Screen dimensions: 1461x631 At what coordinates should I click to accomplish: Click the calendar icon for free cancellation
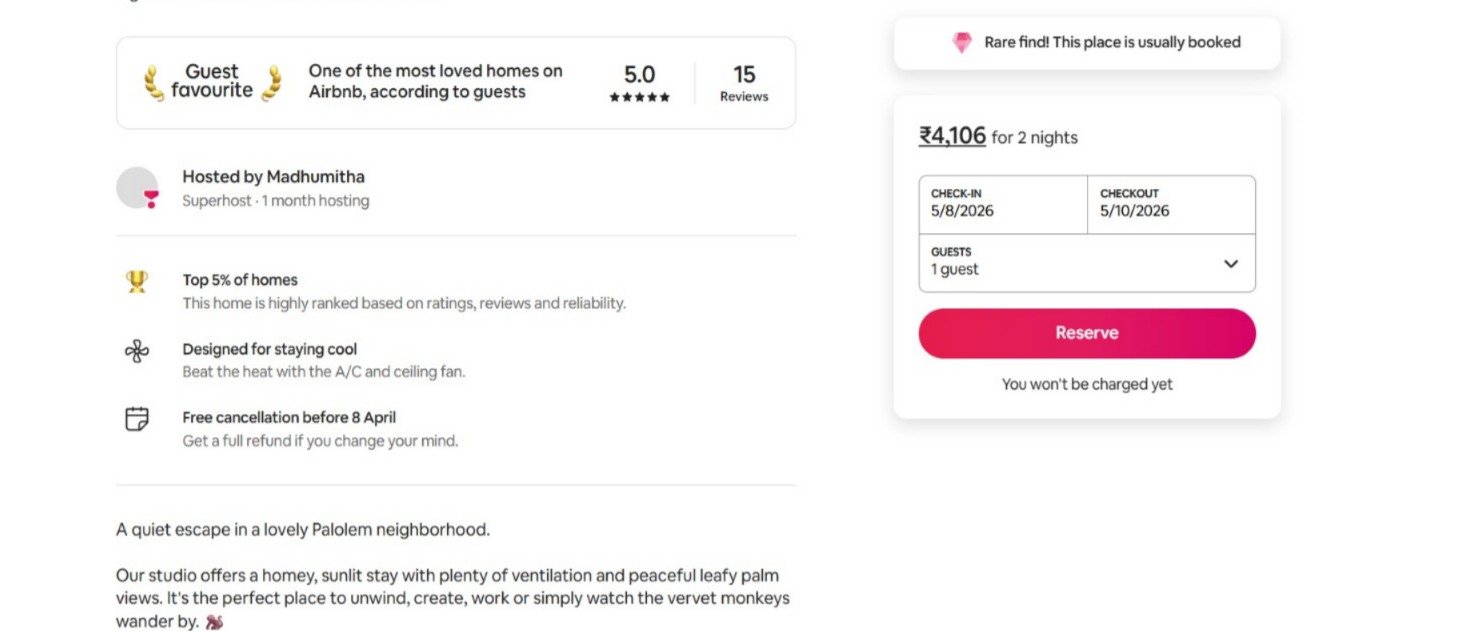click(137, 419)
